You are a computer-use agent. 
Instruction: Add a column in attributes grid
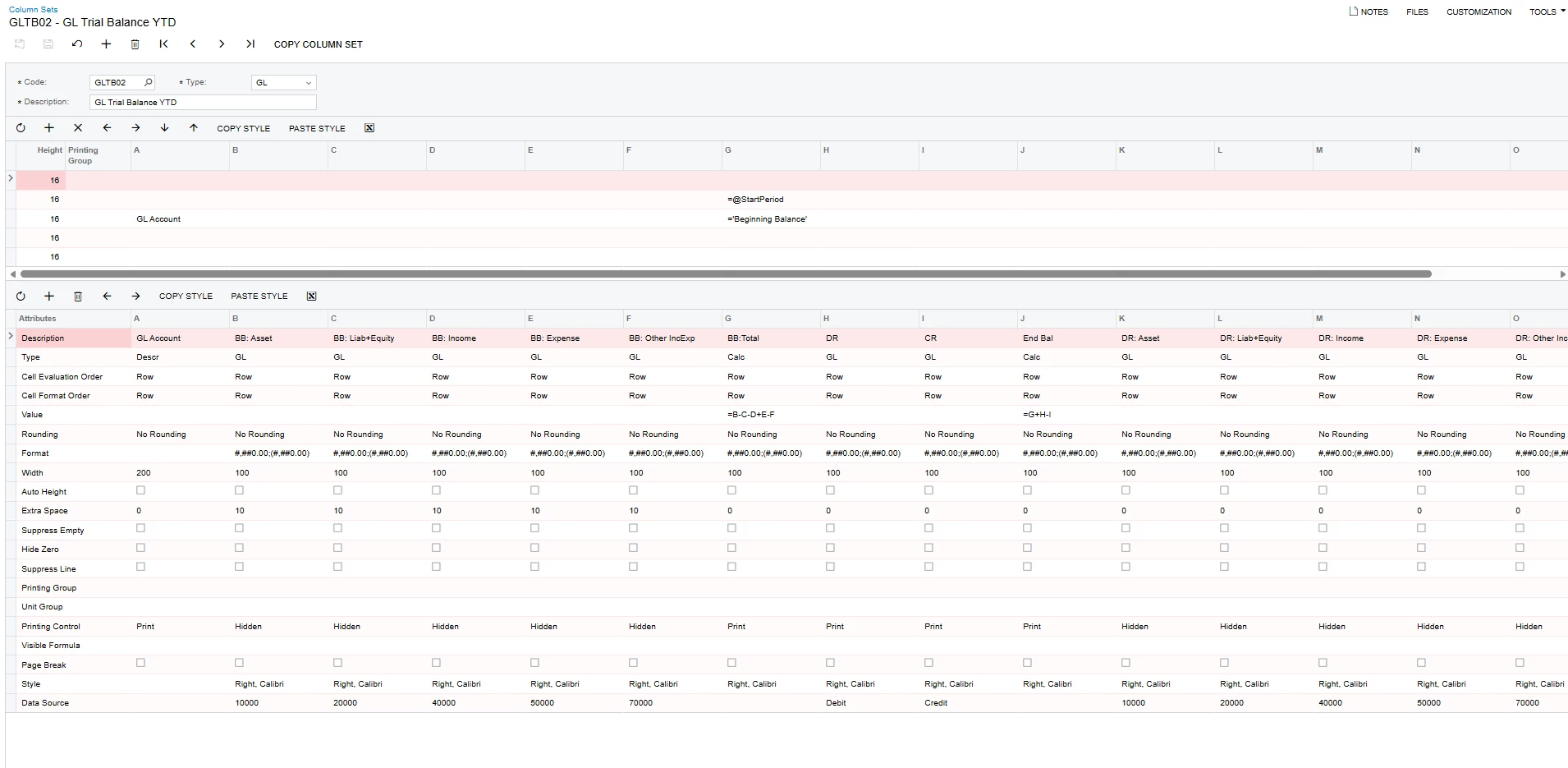tap(49, 297)
